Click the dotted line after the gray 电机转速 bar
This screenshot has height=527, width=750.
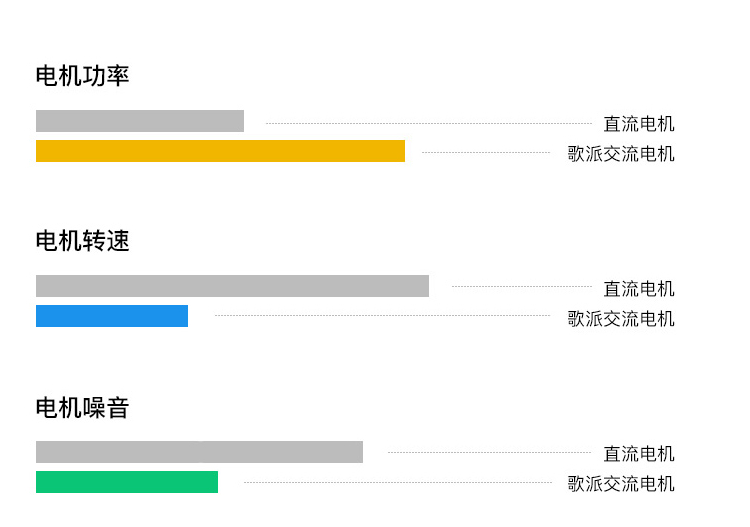[x=522, y=286]
